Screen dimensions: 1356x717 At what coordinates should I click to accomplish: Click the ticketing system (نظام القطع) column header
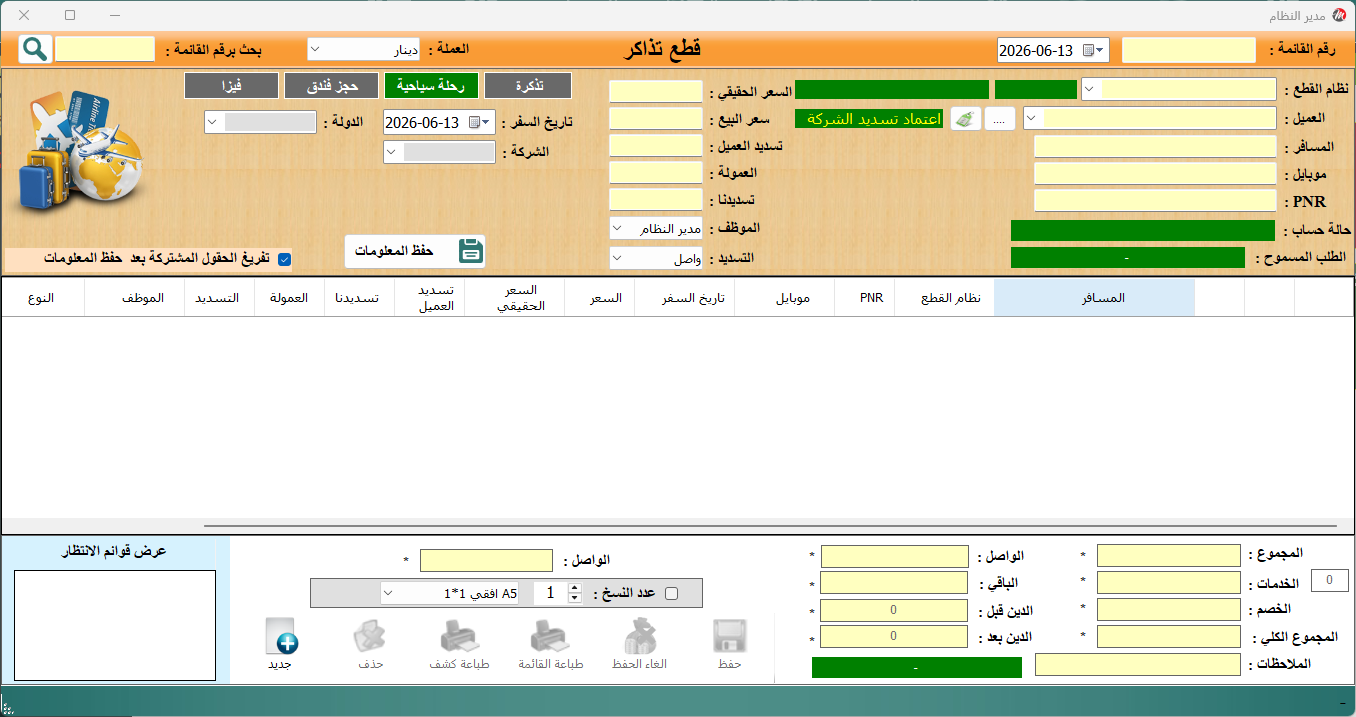click(x=944, y=298)
